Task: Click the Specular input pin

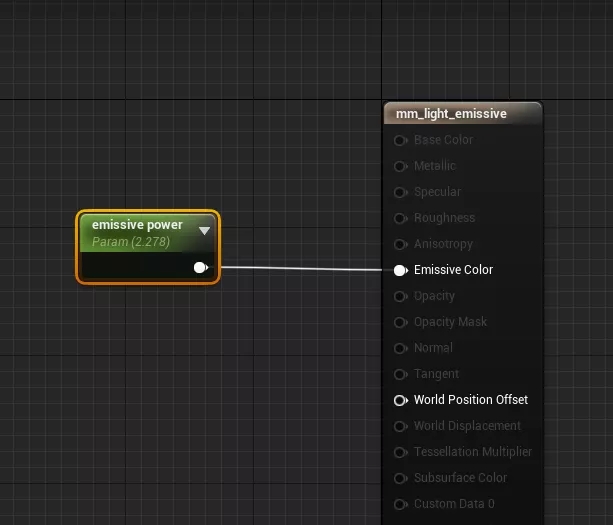Action: [400, 192]
